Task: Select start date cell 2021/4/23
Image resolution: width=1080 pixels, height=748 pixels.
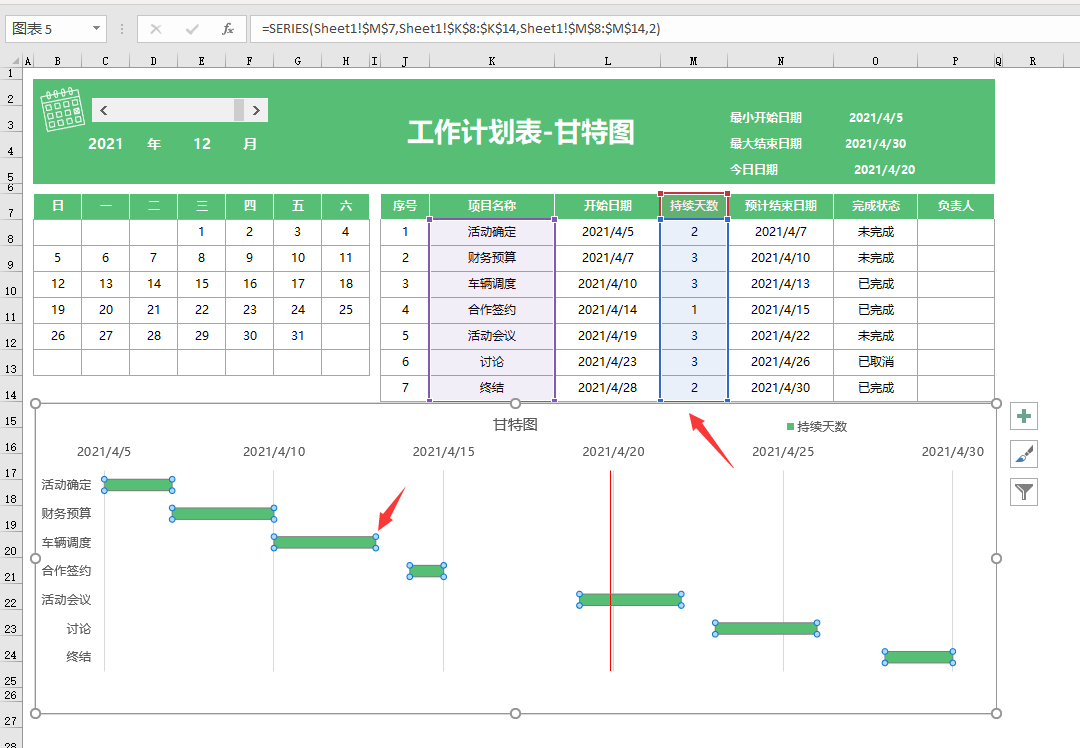Action: pyautogui.click(x=608, y=362)
